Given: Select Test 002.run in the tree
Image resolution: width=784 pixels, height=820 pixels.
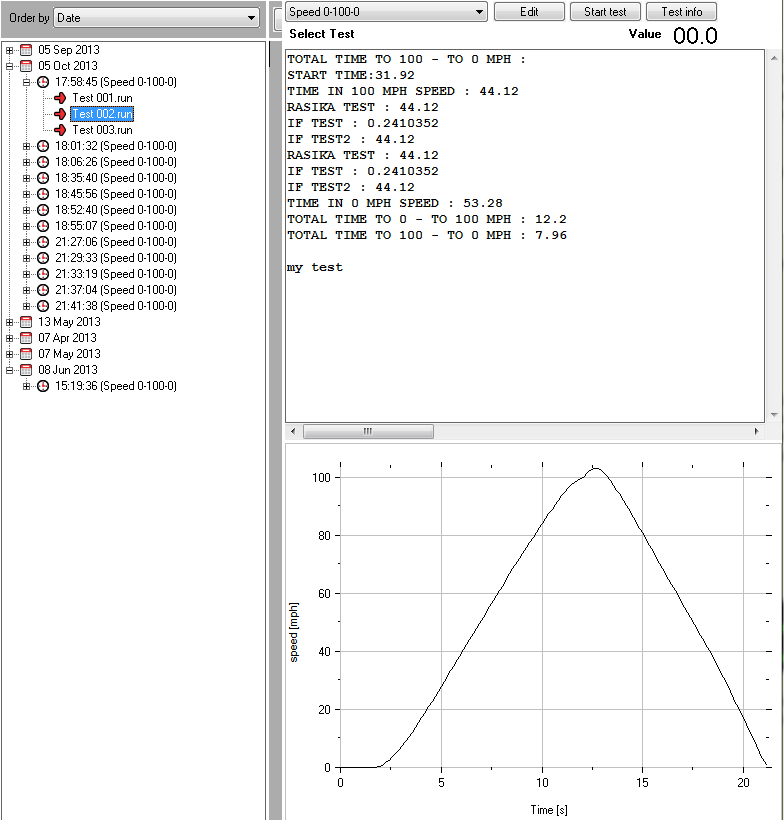Looking at the screenshot, I should tap(102, 114).
